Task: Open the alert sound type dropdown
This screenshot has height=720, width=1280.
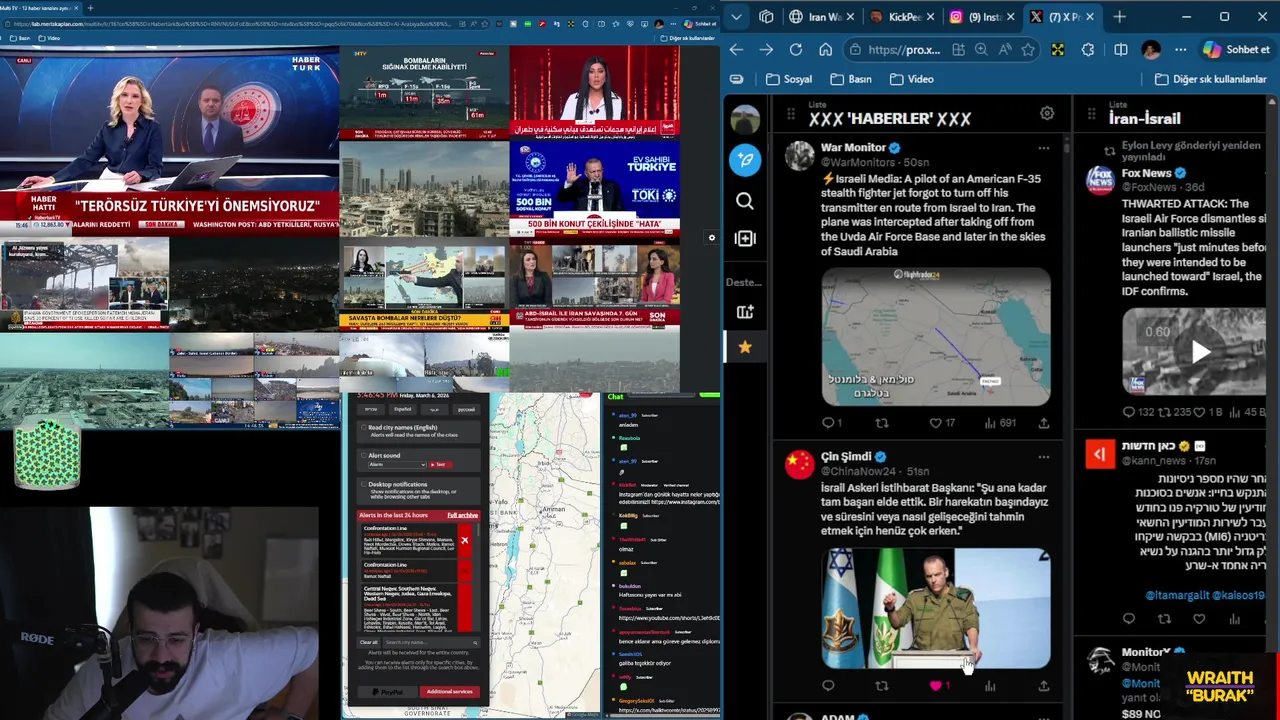Action: point(396,465)
